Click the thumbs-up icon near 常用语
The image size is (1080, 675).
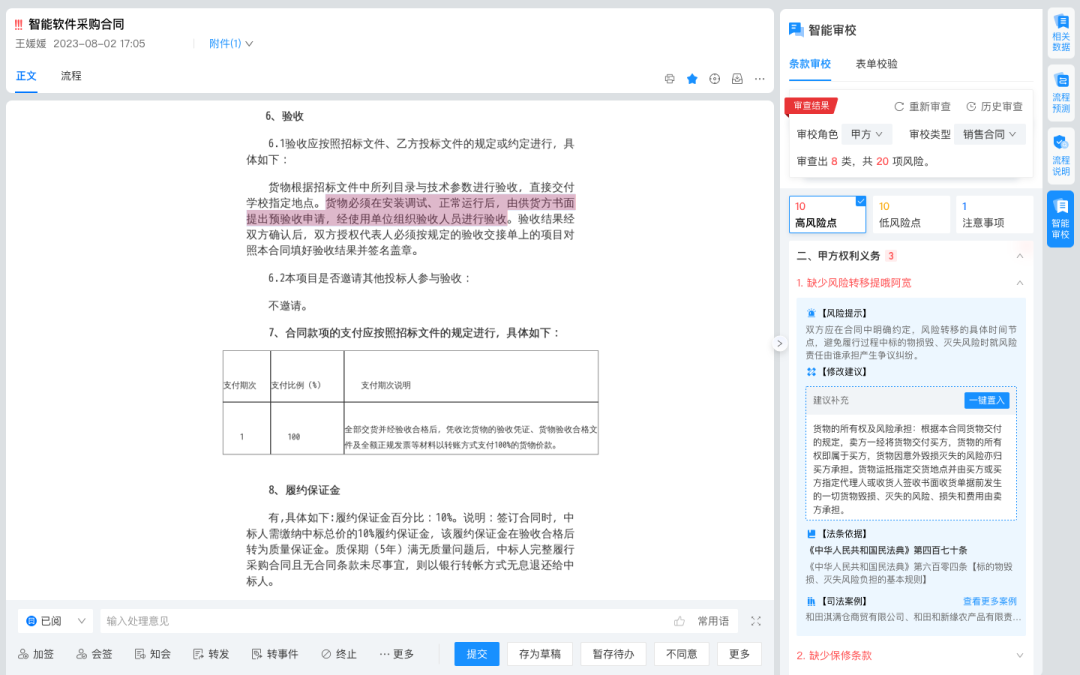pos(679,620)
